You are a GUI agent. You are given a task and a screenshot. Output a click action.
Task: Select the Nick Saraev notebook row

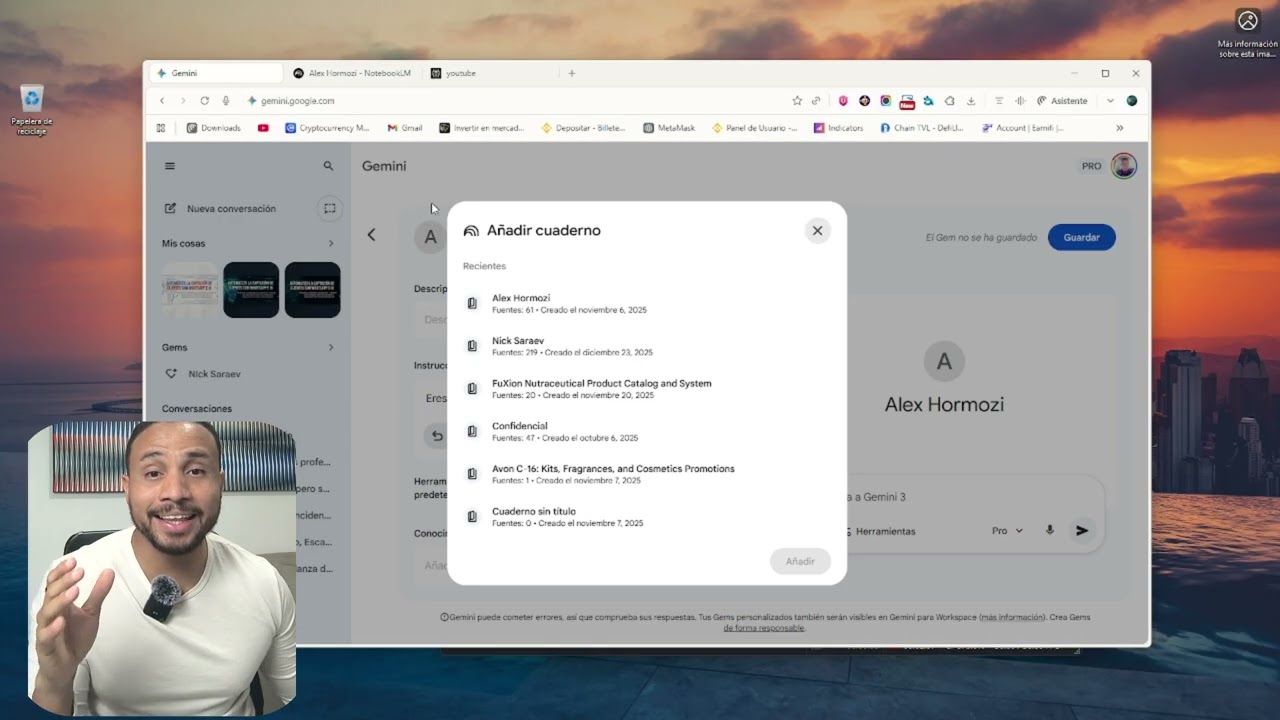tap(646, 346)
